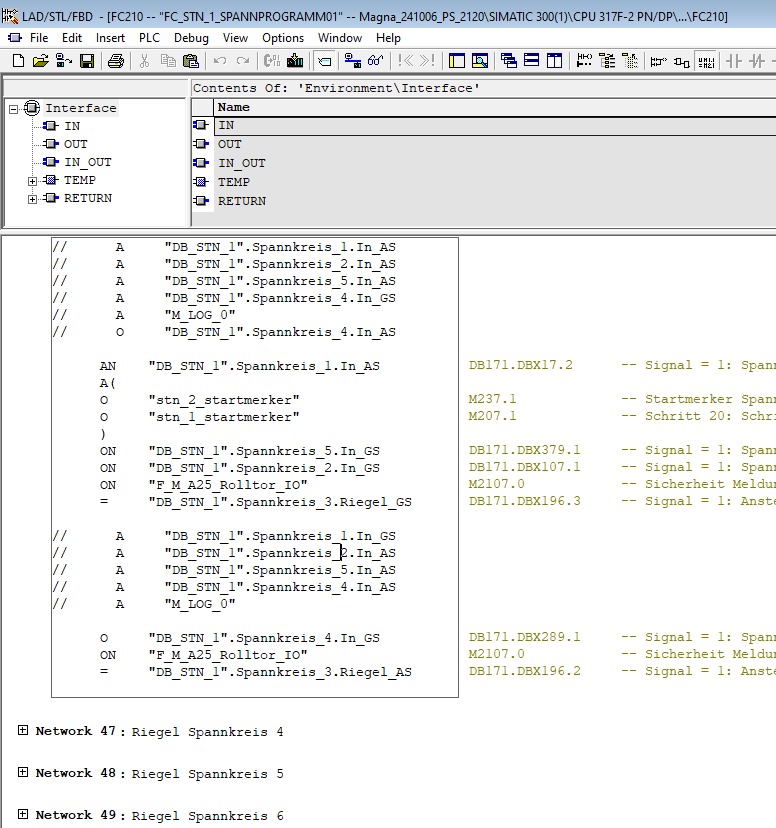The width and height of the screenshot is (776, 828).
Task: Open the PLC menu
Action: point(149,37)
